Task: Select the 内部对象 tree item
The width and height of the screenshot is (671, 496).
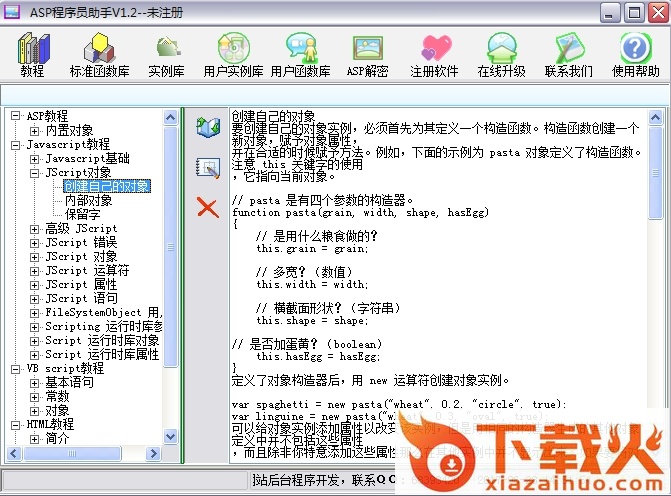Action: tap(89, 200)
